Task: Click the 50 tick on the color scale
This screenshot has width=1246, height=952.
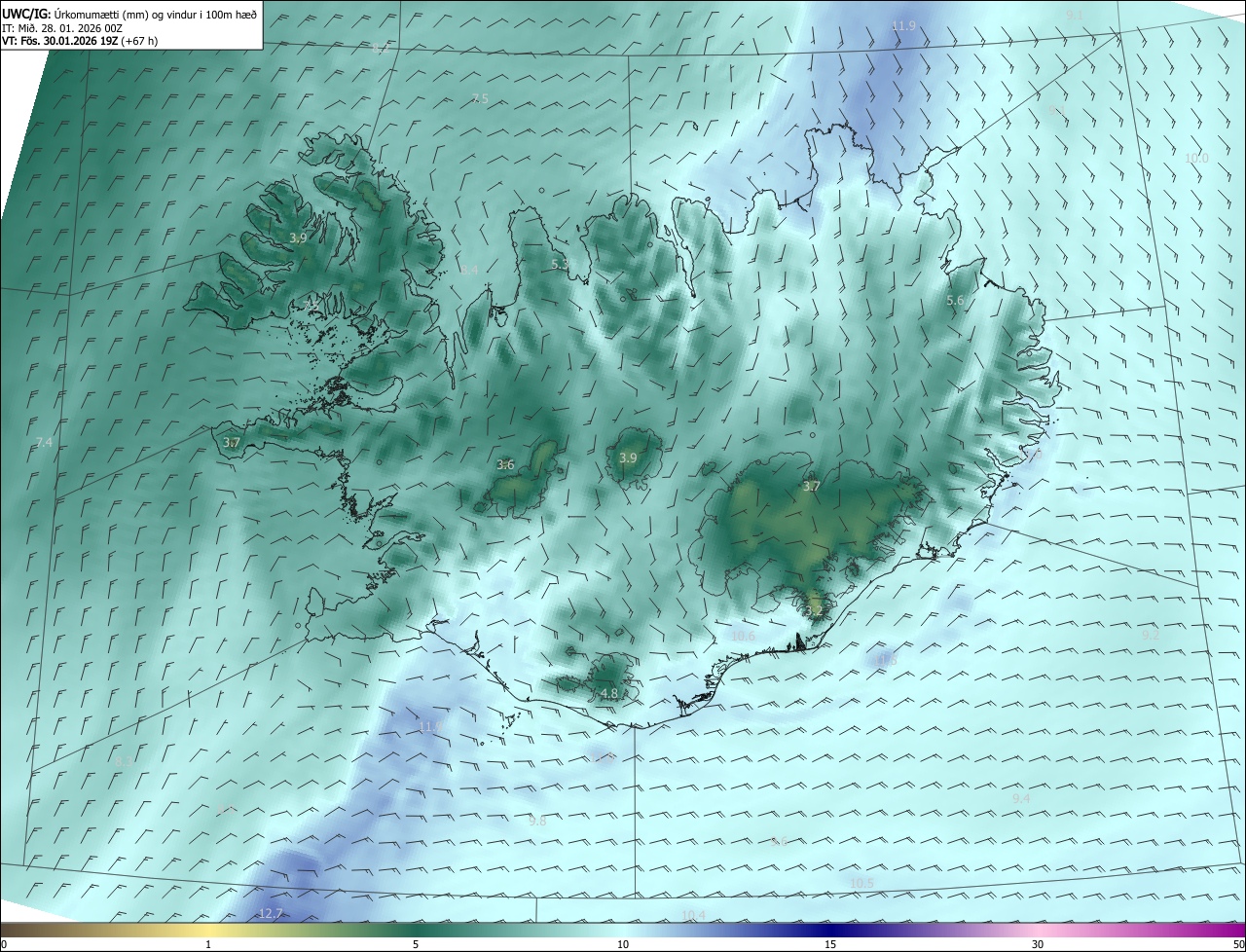Action: (x=1239, y=945)
